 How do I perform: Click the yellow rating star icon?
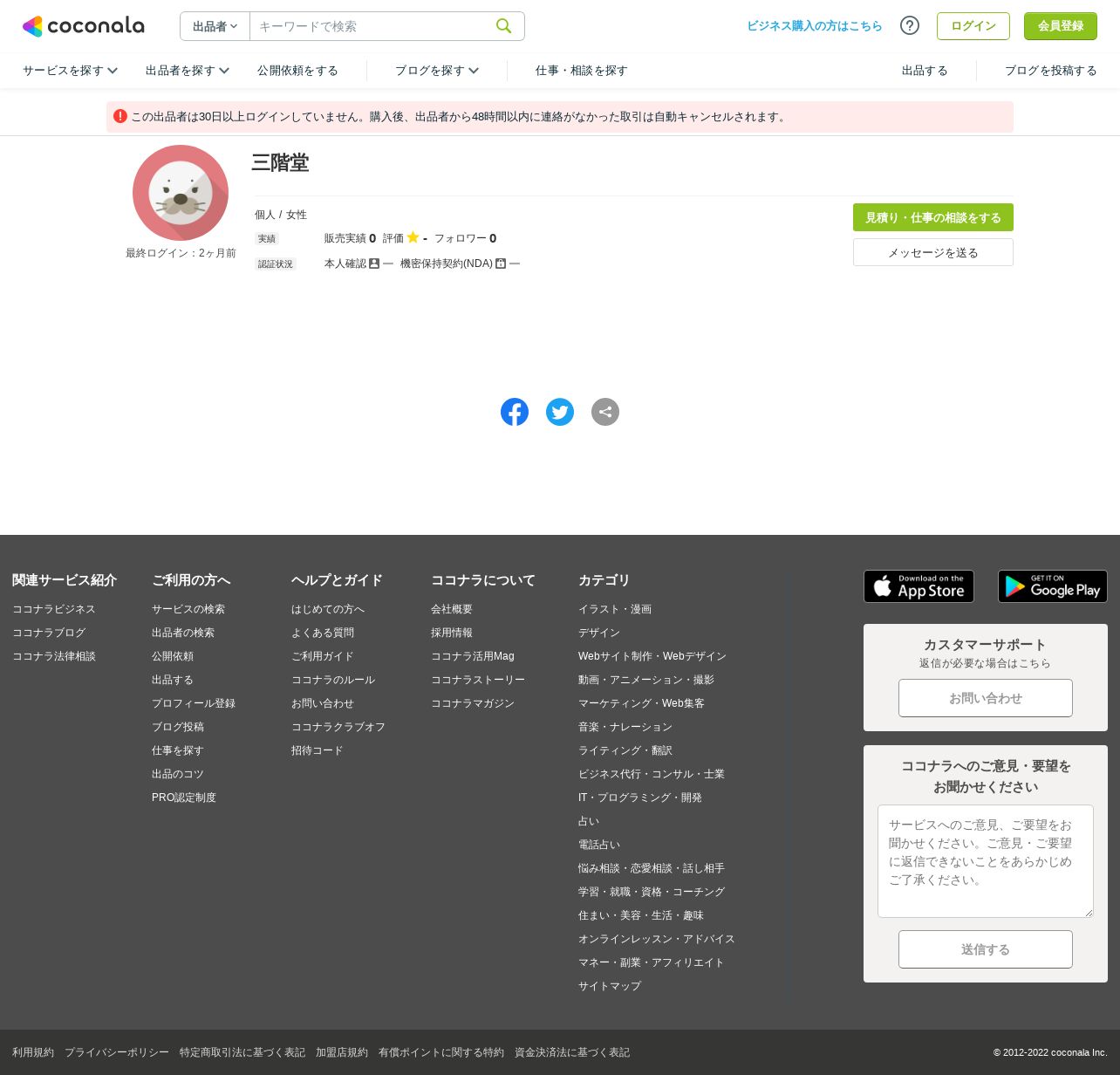pos(413,237)
